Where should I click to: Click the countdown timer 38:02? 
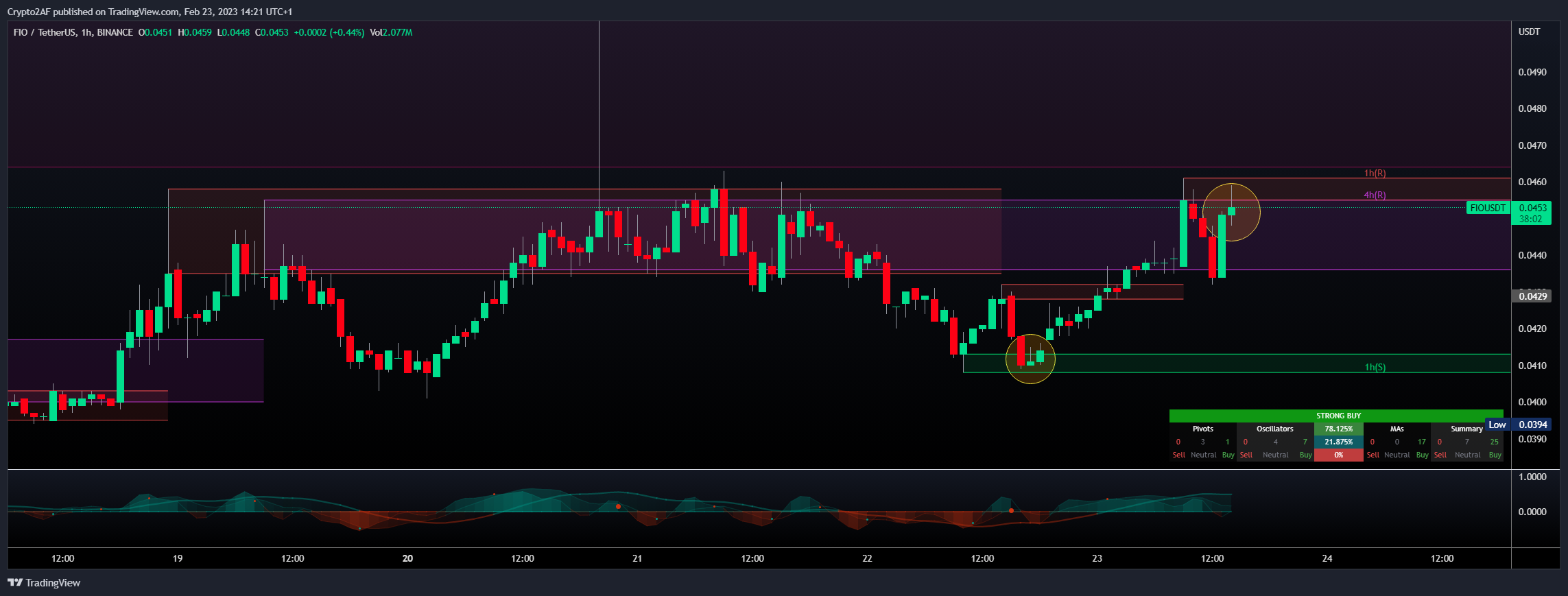click(1530, 219)
